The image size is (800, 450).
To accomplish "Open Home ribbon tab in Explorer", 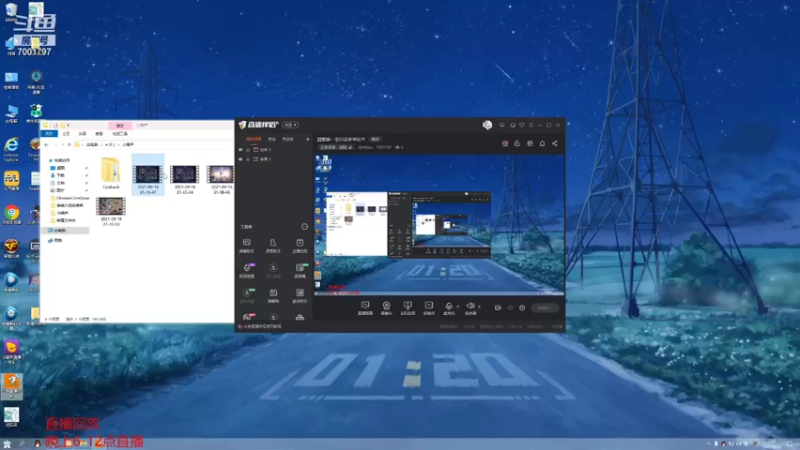I will [x=66, y=134].
